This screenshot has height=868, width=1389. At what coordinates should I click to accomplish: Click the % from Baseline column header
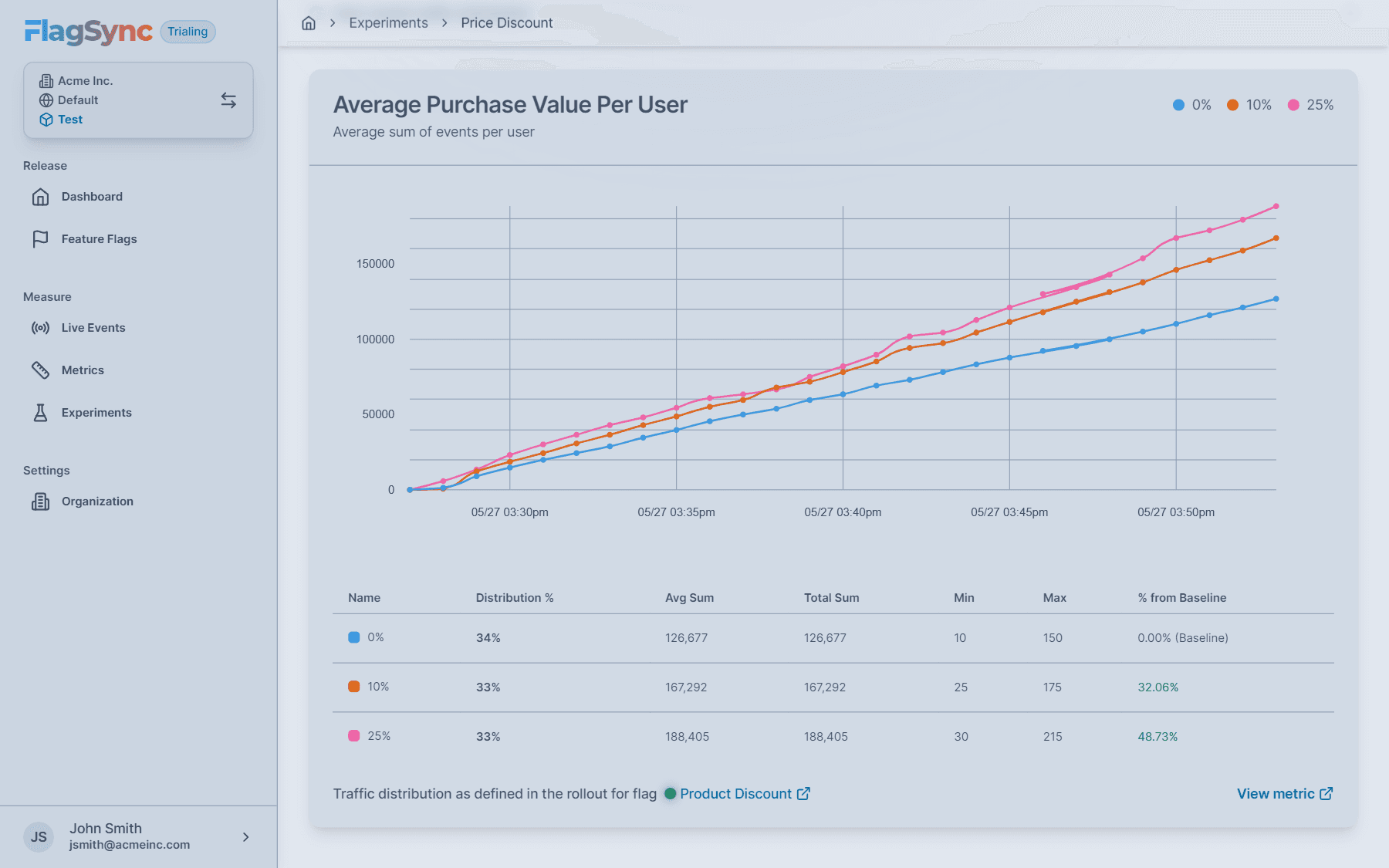(x=1182, y=598)
